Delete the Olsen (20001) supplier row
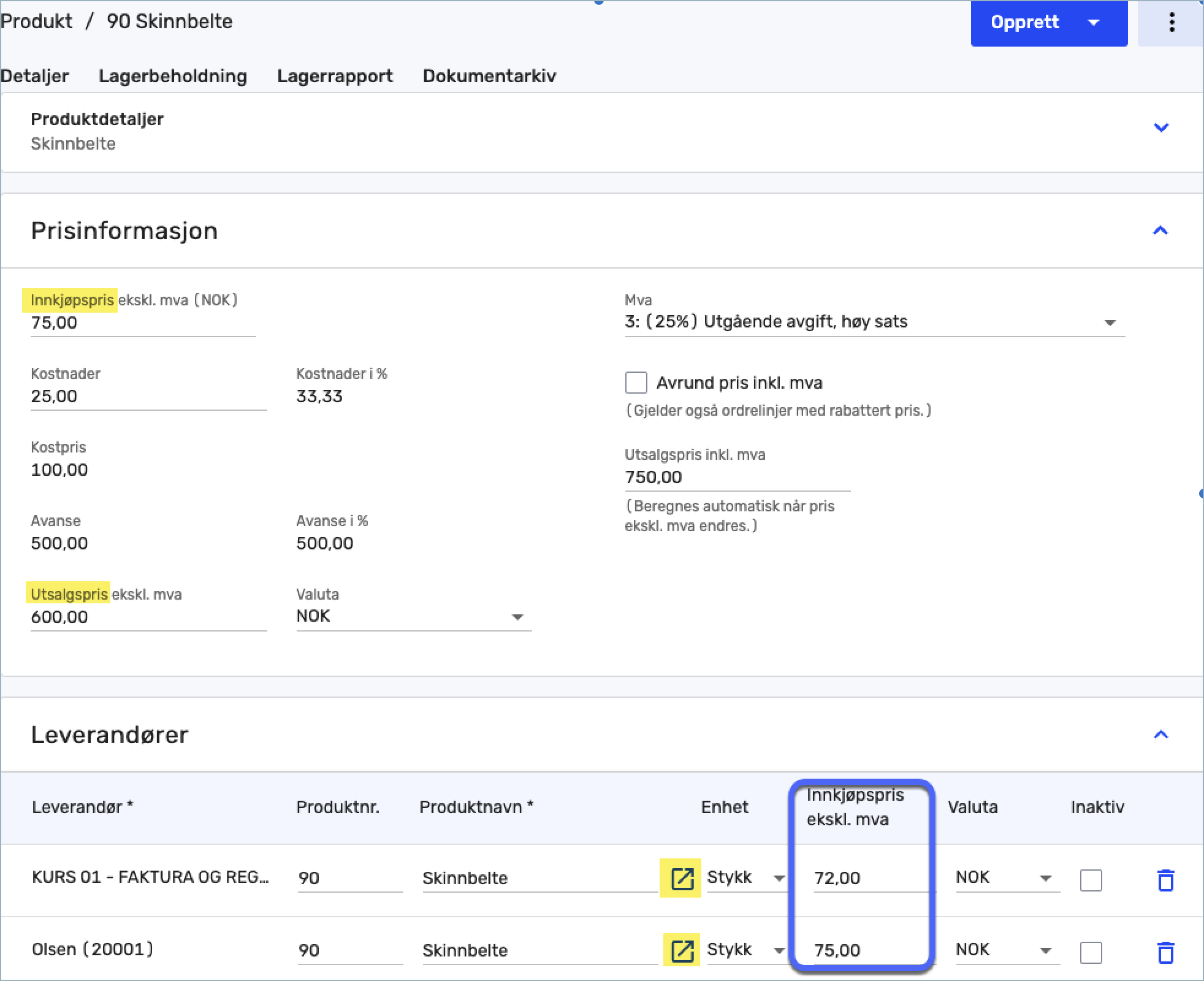 click(1165, 952)
